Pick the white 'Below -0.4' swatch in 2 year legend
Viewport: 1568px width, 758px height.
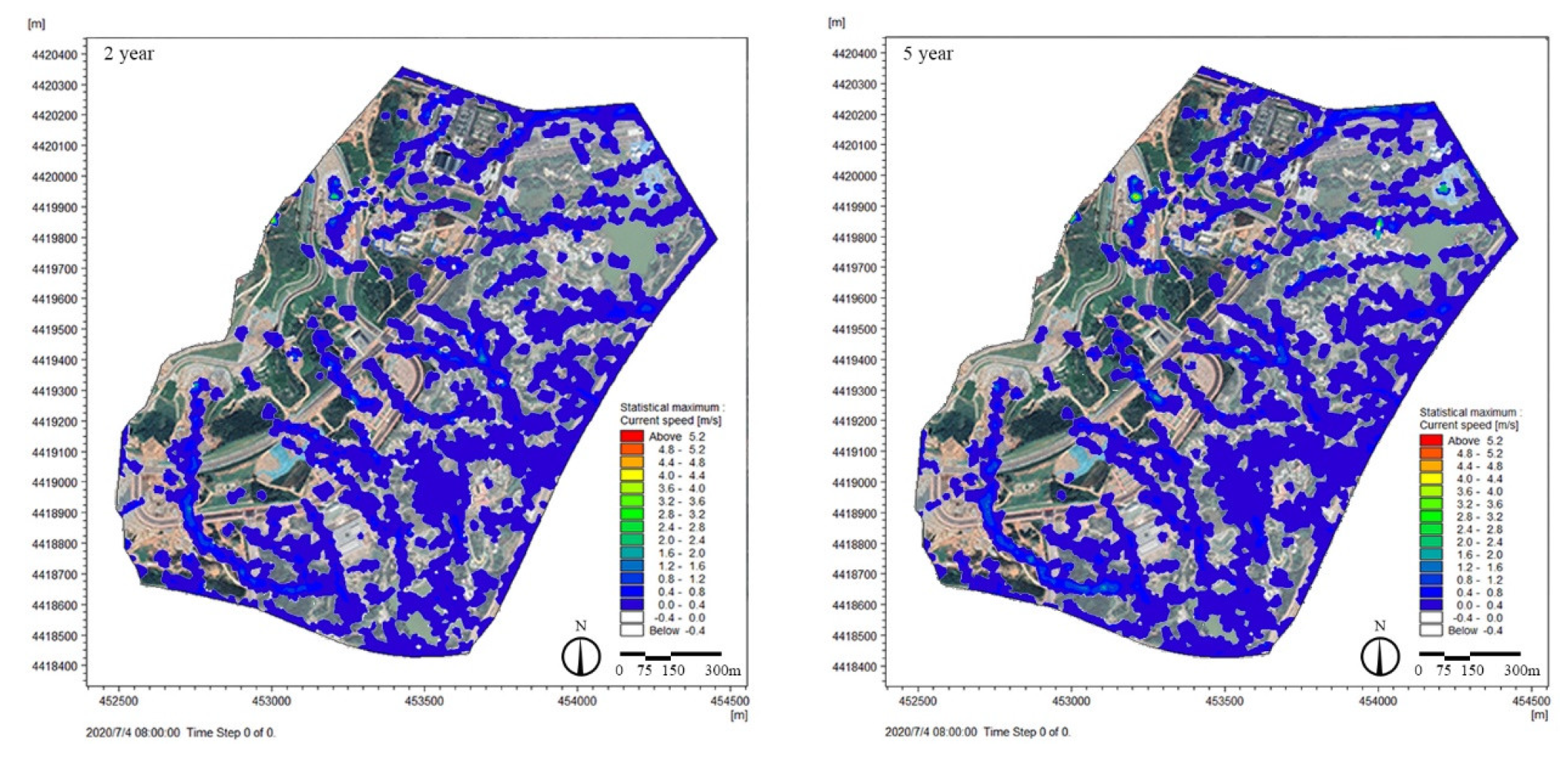tap(632, 630)
